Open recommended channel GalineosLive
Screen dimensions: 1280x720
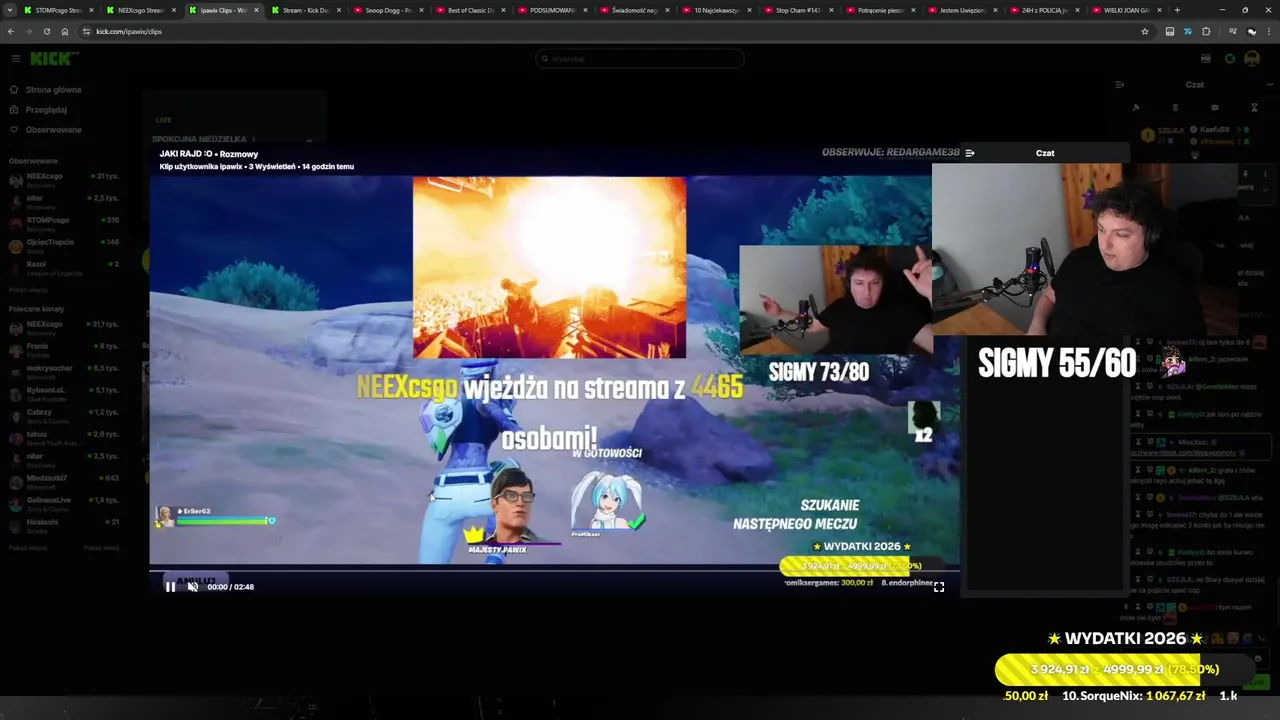click(x=64, y=504)
